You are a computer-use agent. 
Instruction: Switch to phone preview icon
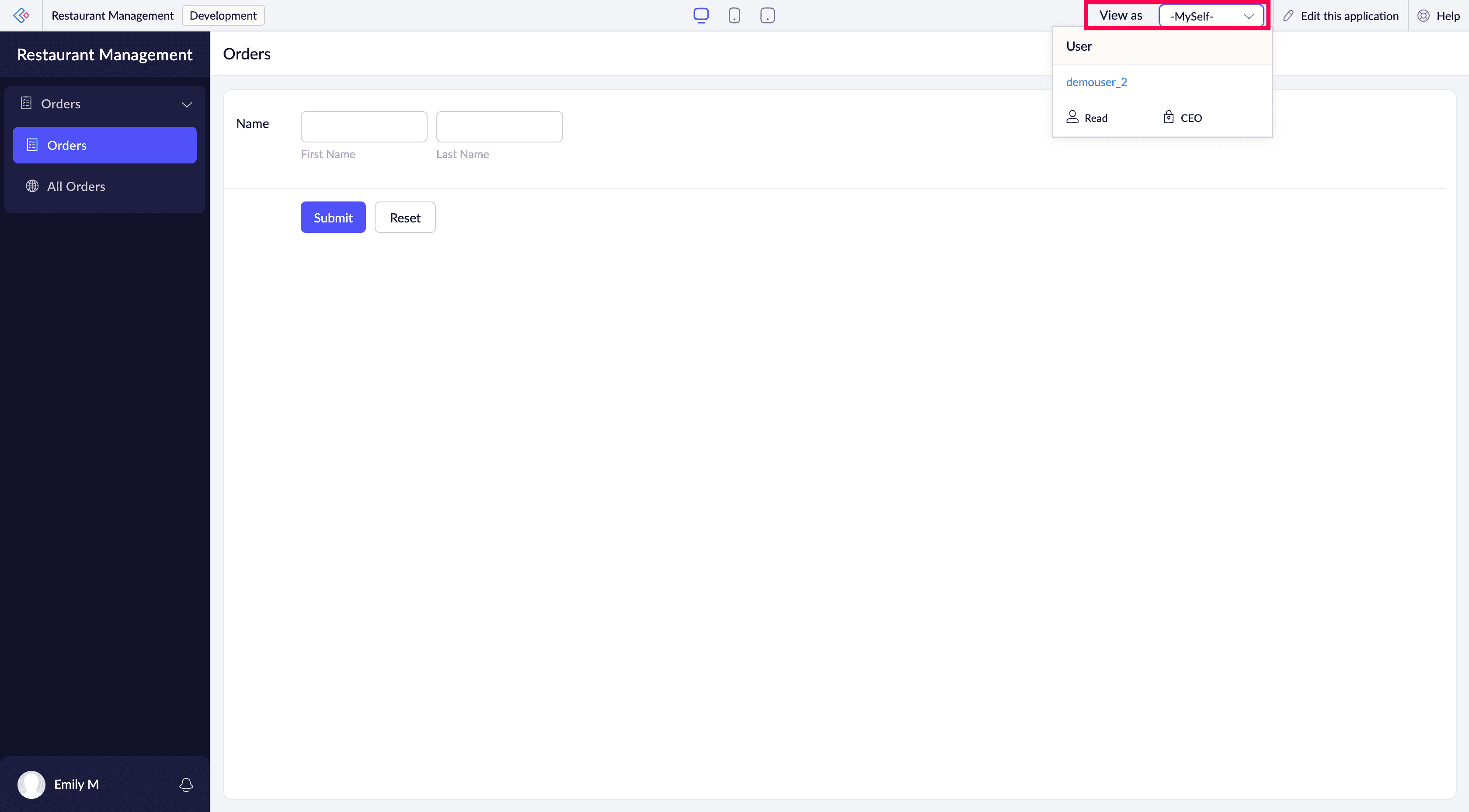click(734, 15)
